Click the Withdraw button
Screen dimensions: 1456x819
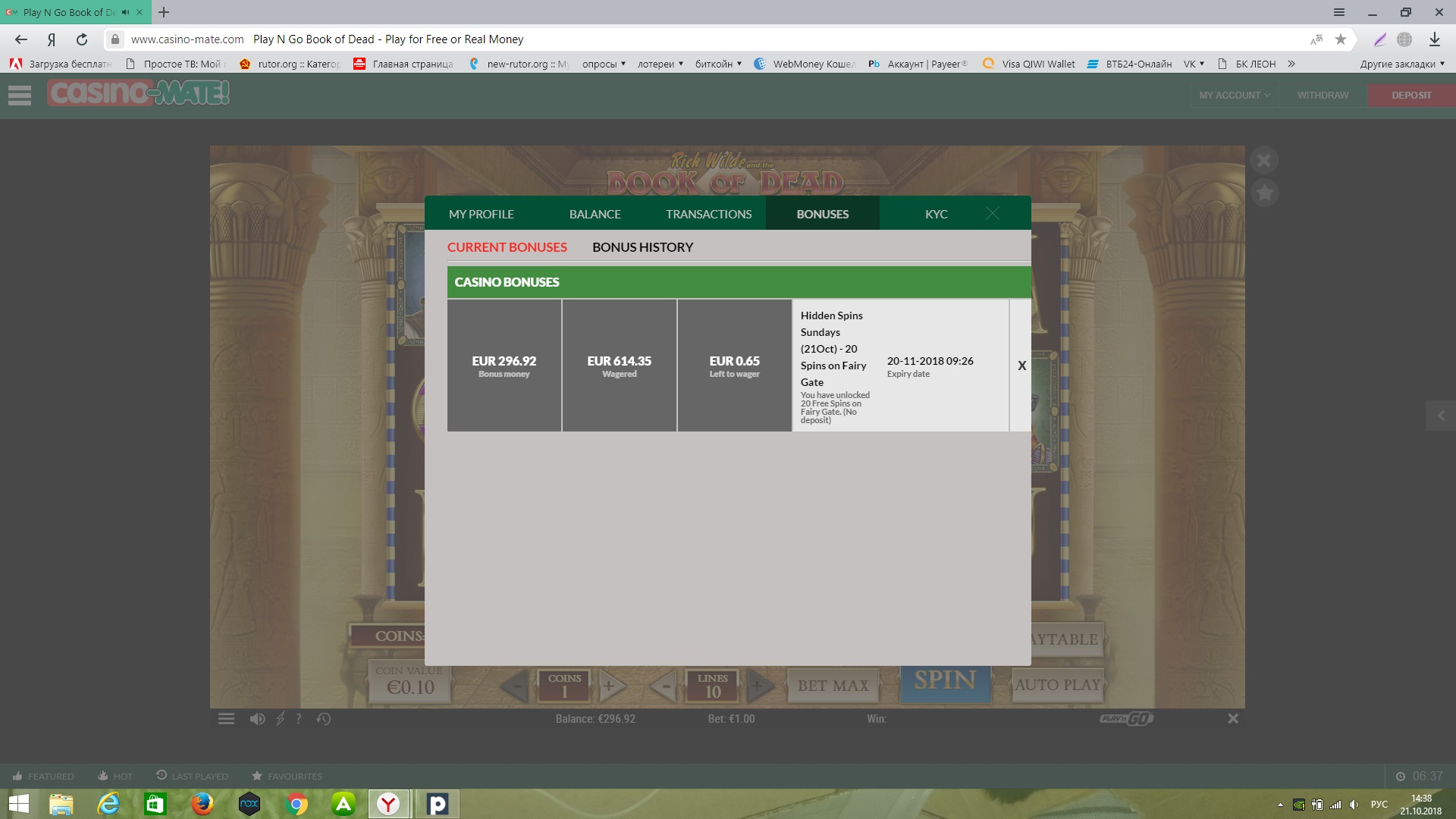tap(1323, 96)
